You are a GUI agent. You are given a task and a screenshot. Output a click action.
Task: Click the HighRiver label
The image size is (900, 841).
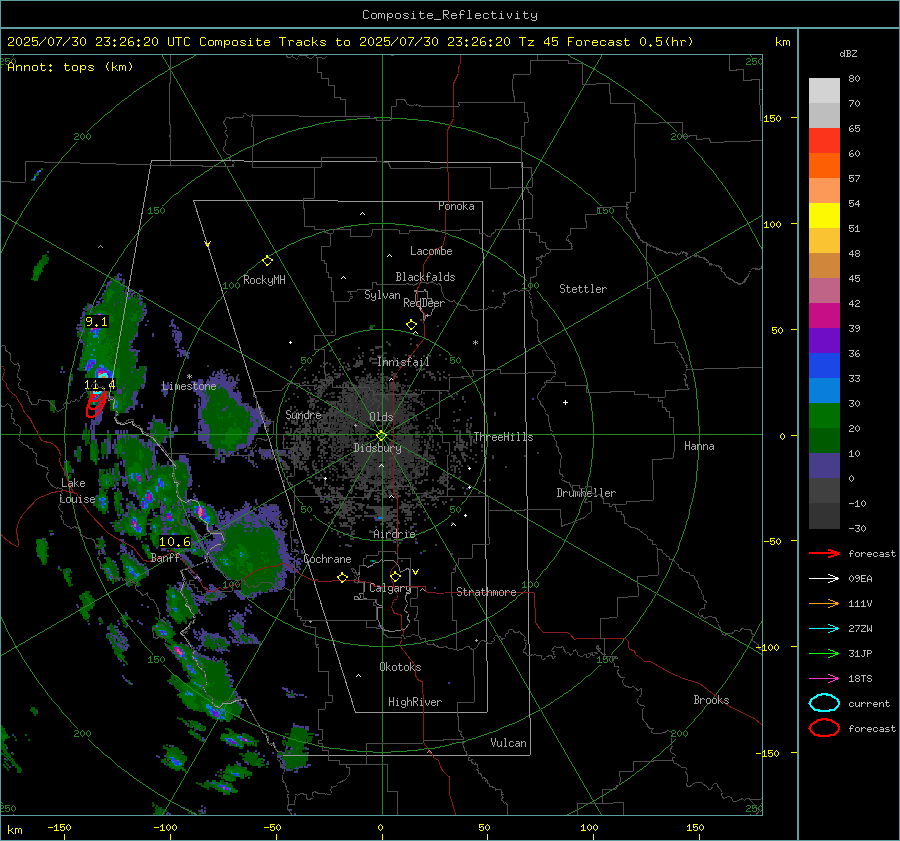click(415, 702)
